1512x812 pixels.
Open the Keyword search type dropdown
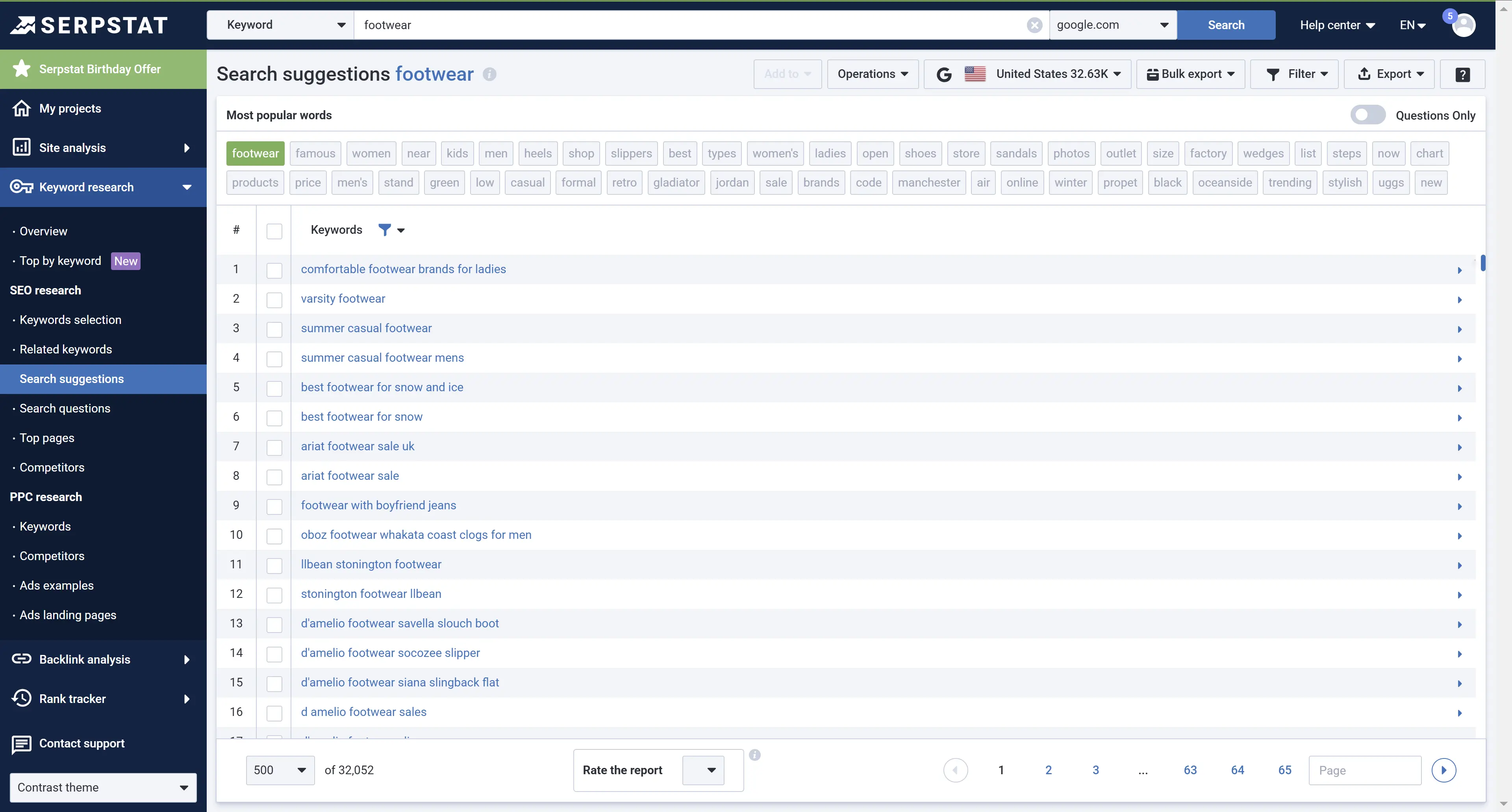coord(280,25)
